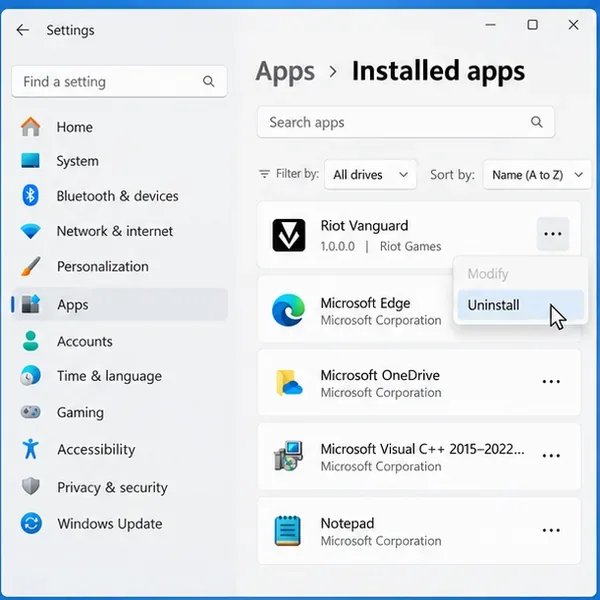The height and width of the screenshot is (600, 600).
Task: Click the filter lines icon
Action: coord(264,174)
